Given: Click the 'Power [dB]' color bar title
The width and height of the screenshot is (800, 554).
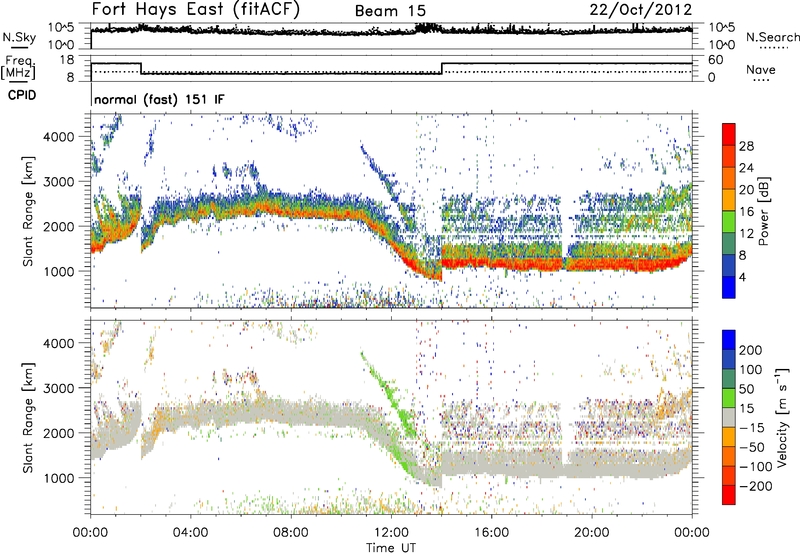Looking at the screenshot, I should pyautogui.click(x=763, y=211).
